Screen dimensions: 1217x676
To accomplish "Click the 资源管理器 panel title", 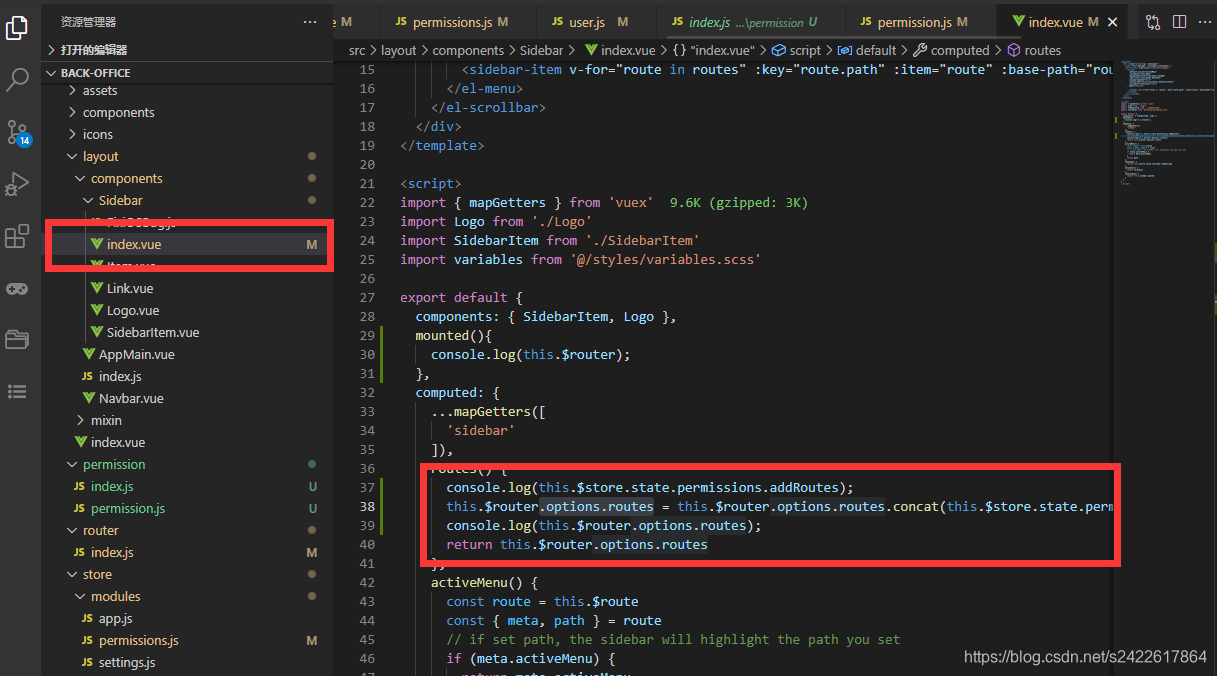I will tap(89, 22).
